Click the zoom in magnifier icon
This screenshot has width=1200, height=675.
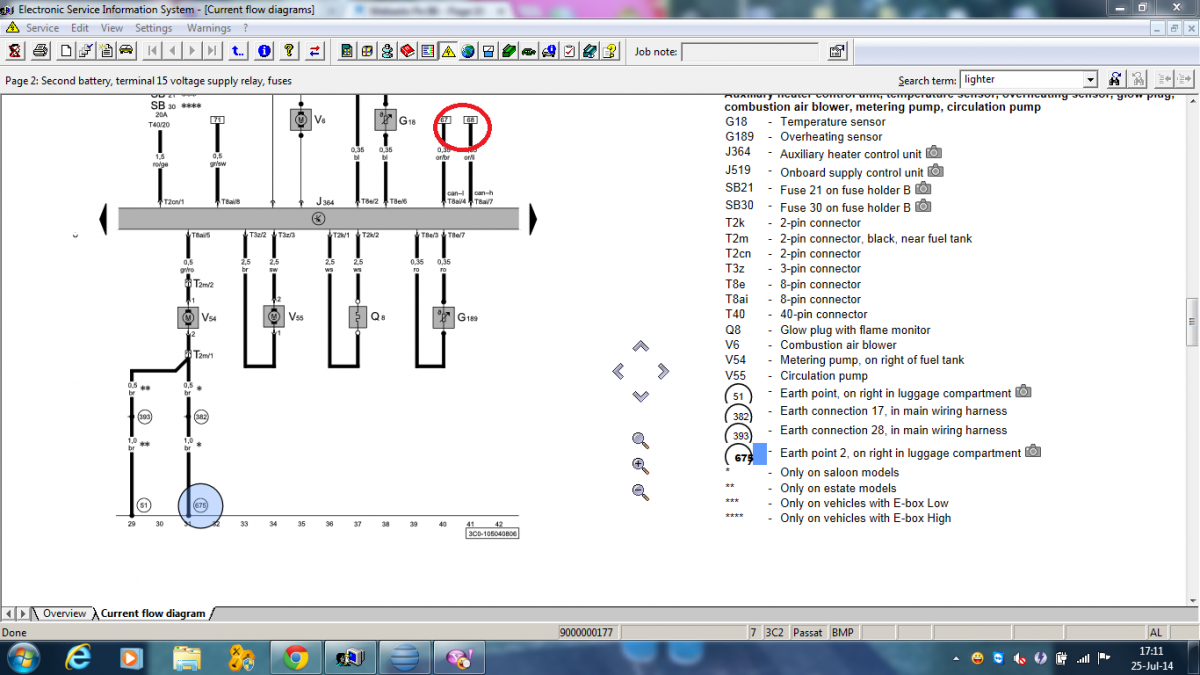[641, 466]
